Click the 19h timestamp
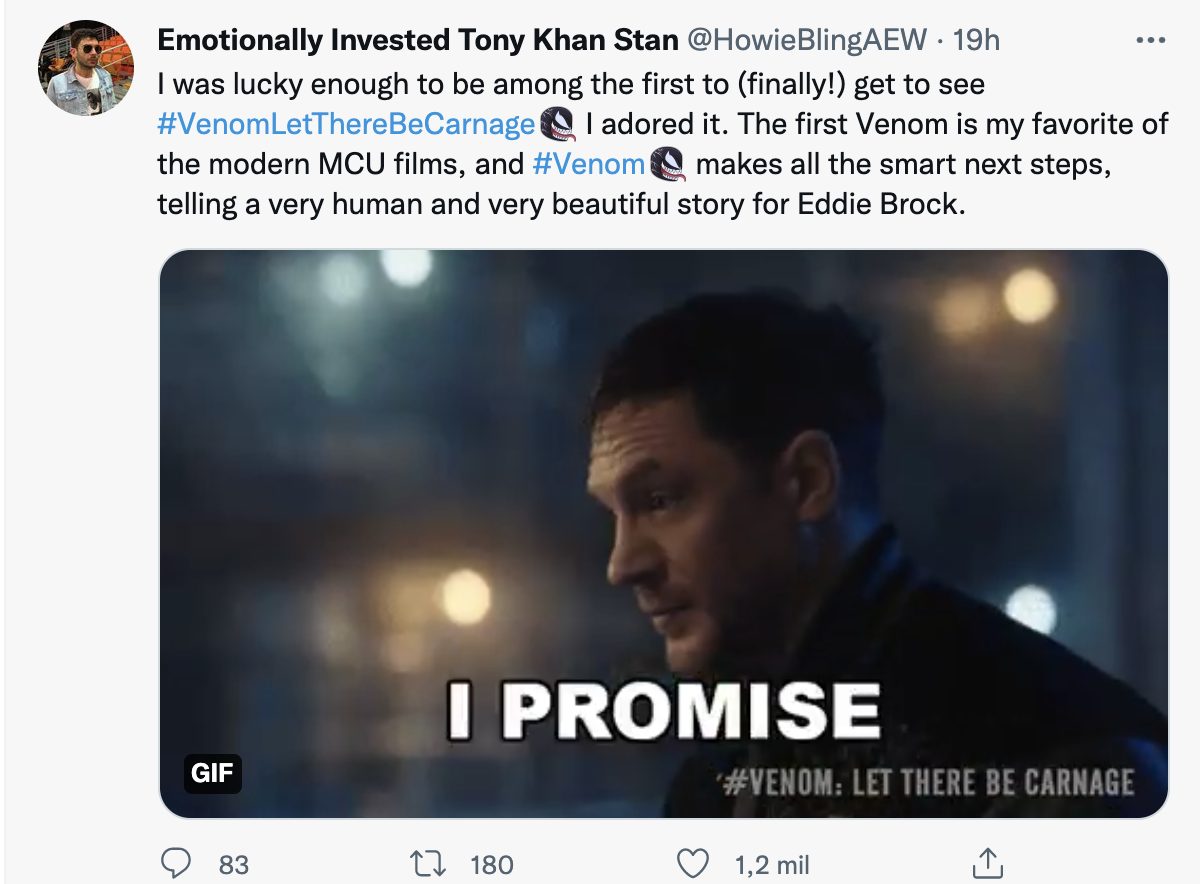 [977, 40]
